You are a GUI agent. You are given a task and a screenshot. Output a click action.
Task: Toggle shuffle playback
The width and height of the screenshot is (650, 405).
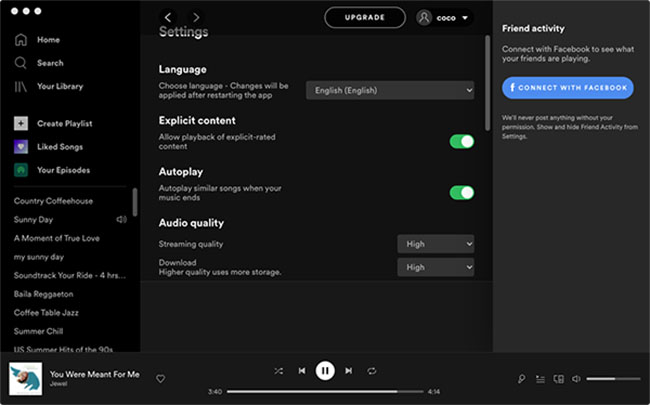coord(279,371)
